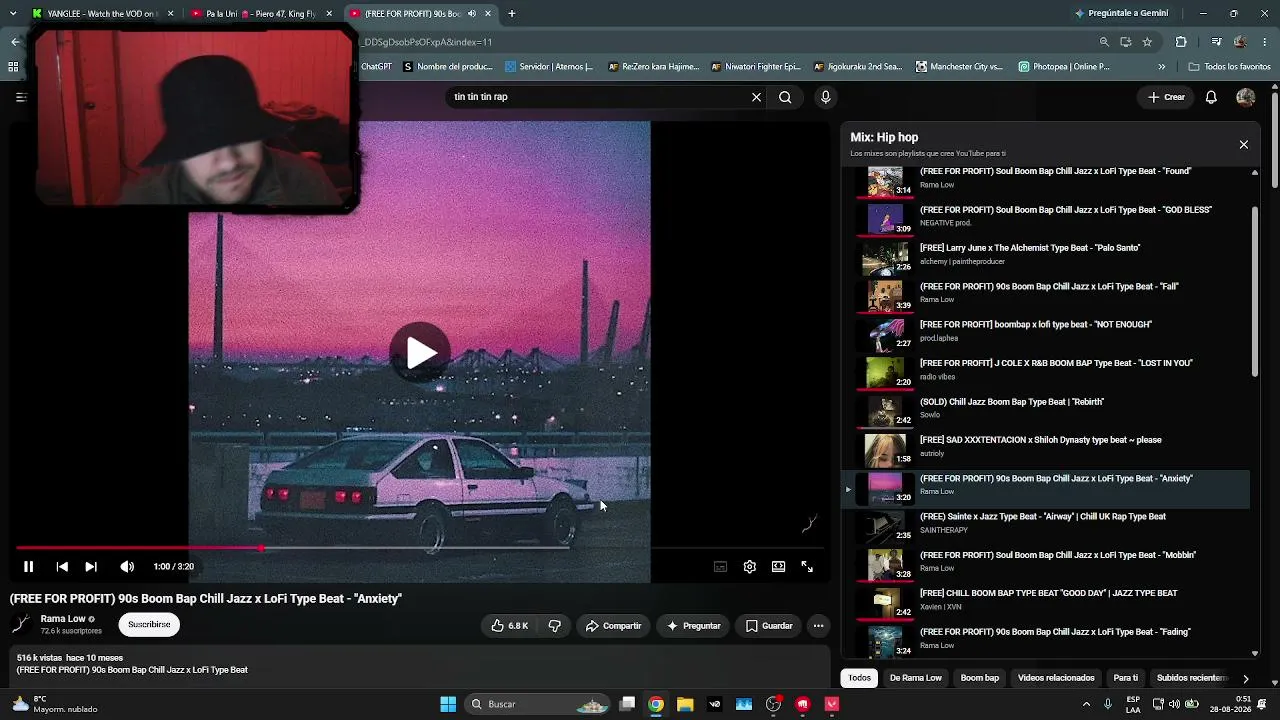Open Manchester City bookmark
The image size is (1280, 720).
(x=959, y=67)
